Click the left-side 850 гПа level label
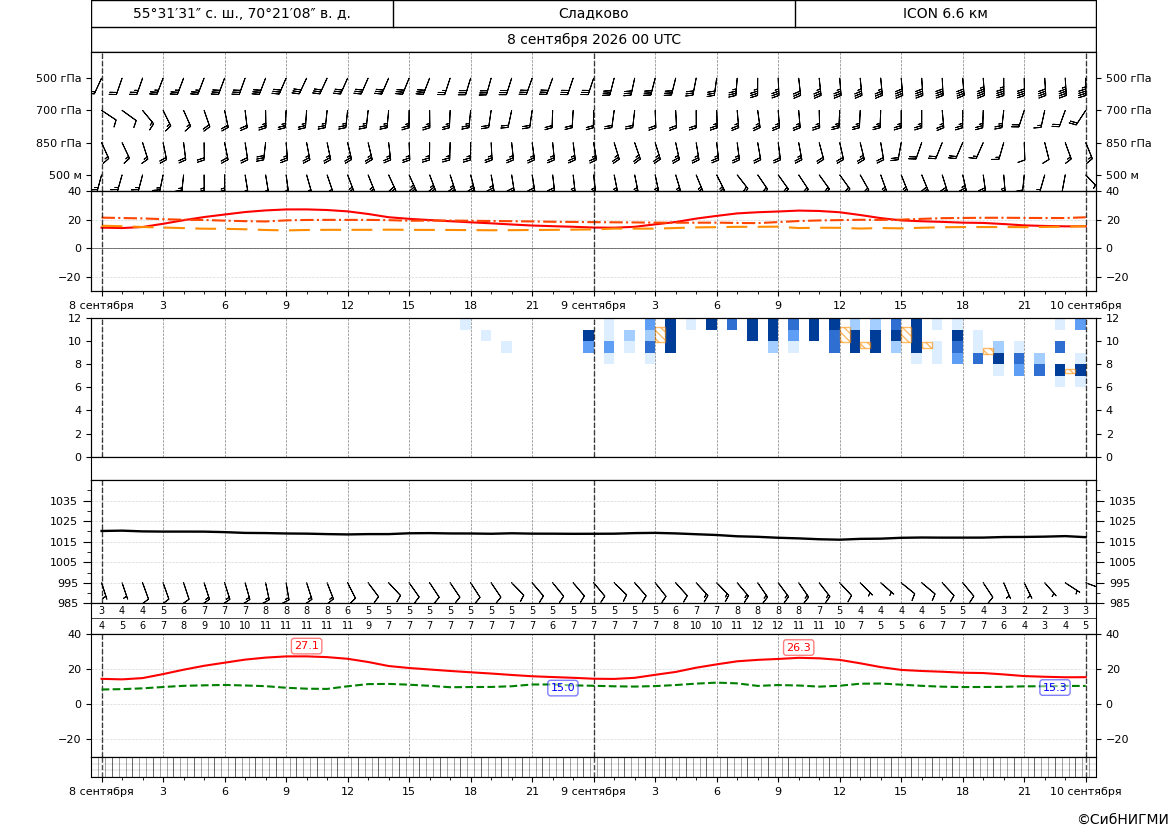The width and height of the screenshot is (1169, 827). [58, 143]
